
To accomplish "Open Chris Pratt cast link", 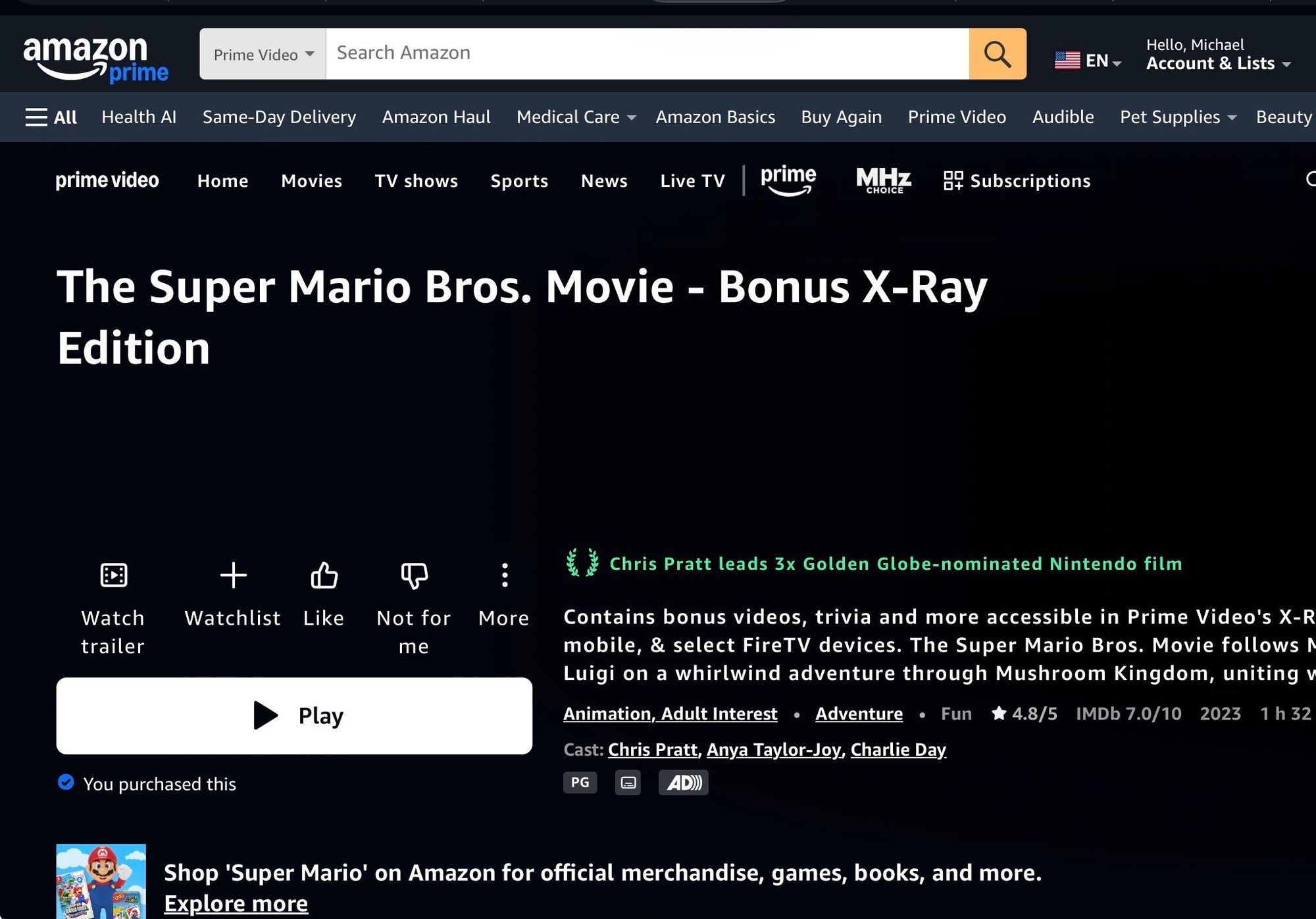I will click(652, 749).
